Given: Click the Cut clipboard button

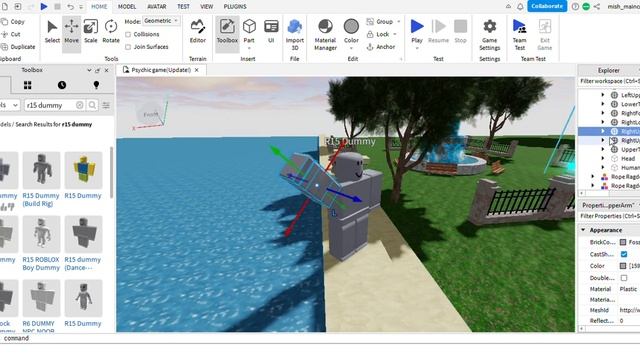Looking at the screenshot, I should point(11,34).
